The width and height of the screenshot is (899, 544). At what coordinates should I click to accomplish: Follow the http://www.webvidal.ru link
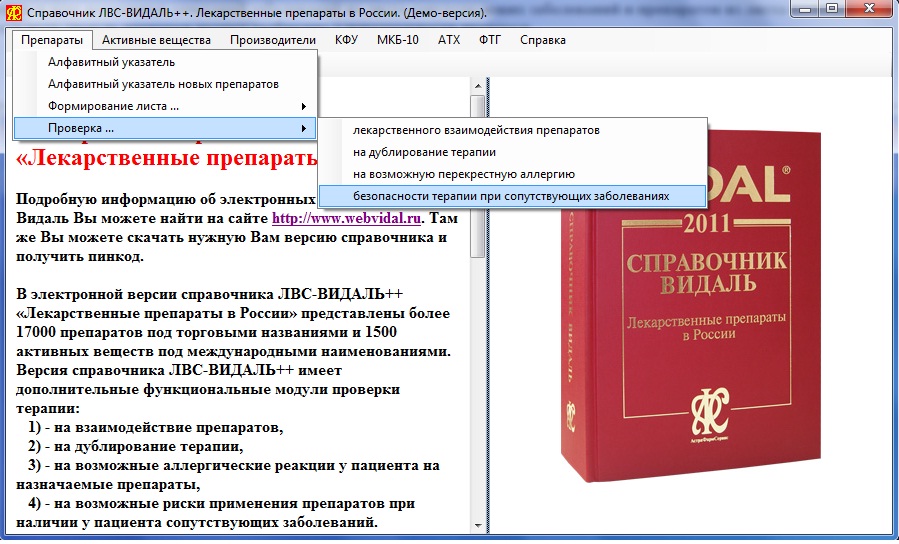pos(346,218)
